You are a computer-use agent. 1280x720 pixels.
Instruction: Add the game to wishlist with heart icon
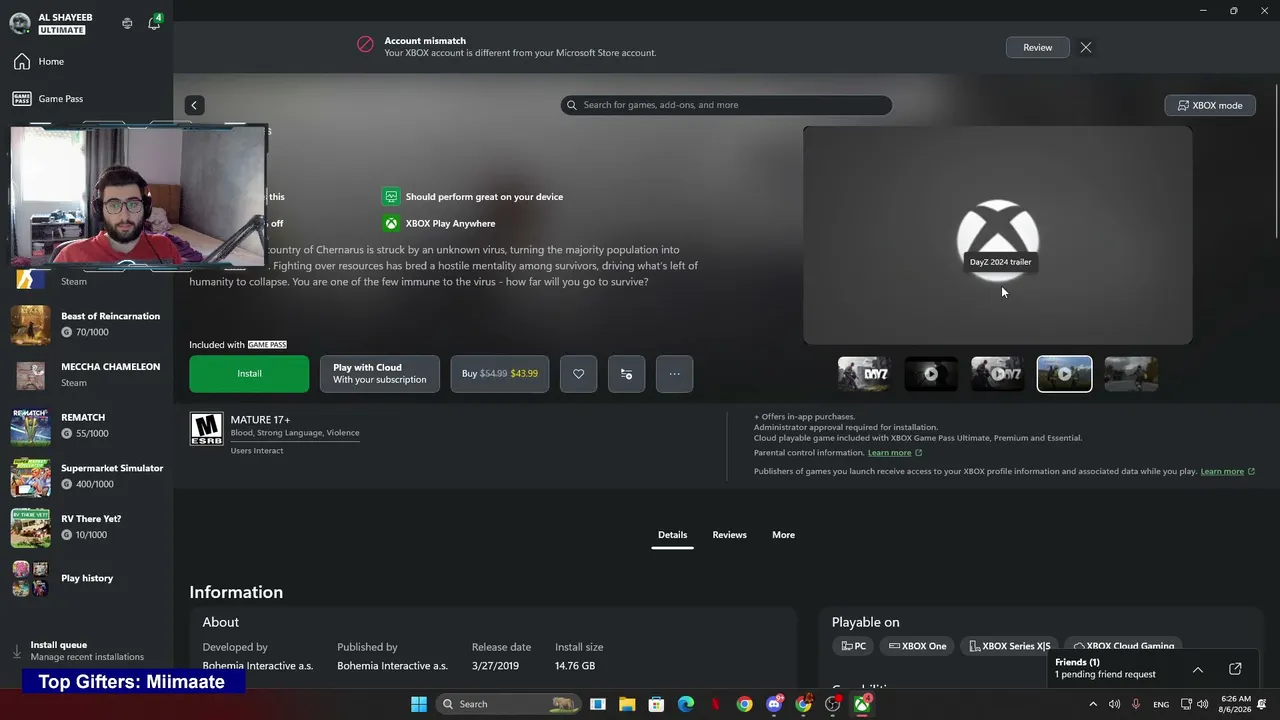click(x=578, y=374)
